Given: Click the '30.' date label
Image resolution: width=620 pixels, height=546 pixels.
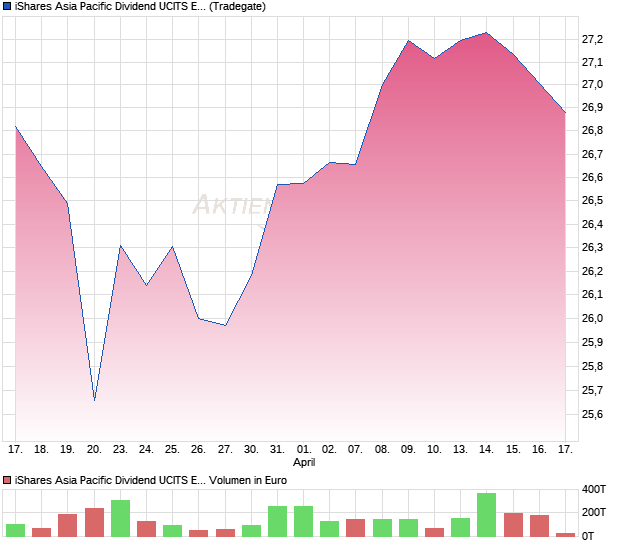Looking at the screenshot, I should point(251,450).
